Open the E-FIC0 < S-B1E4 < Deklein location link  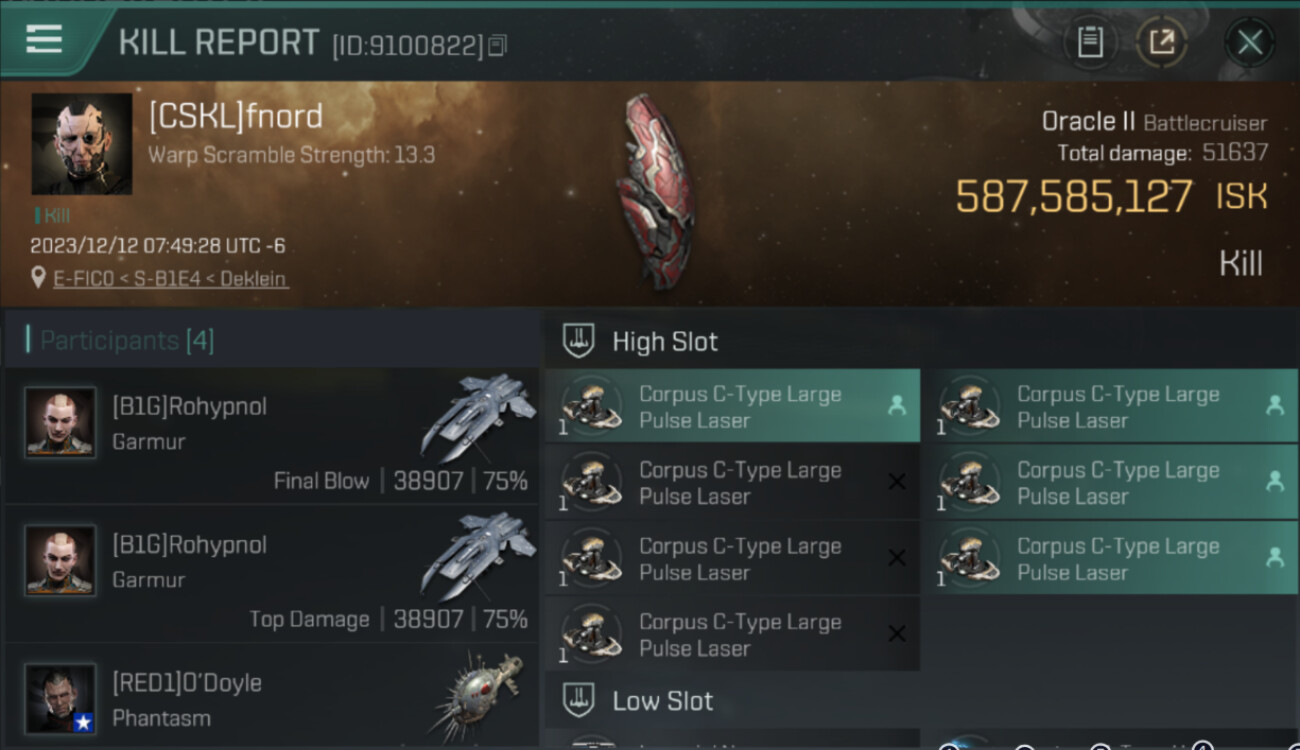click(x=170, y=279)
